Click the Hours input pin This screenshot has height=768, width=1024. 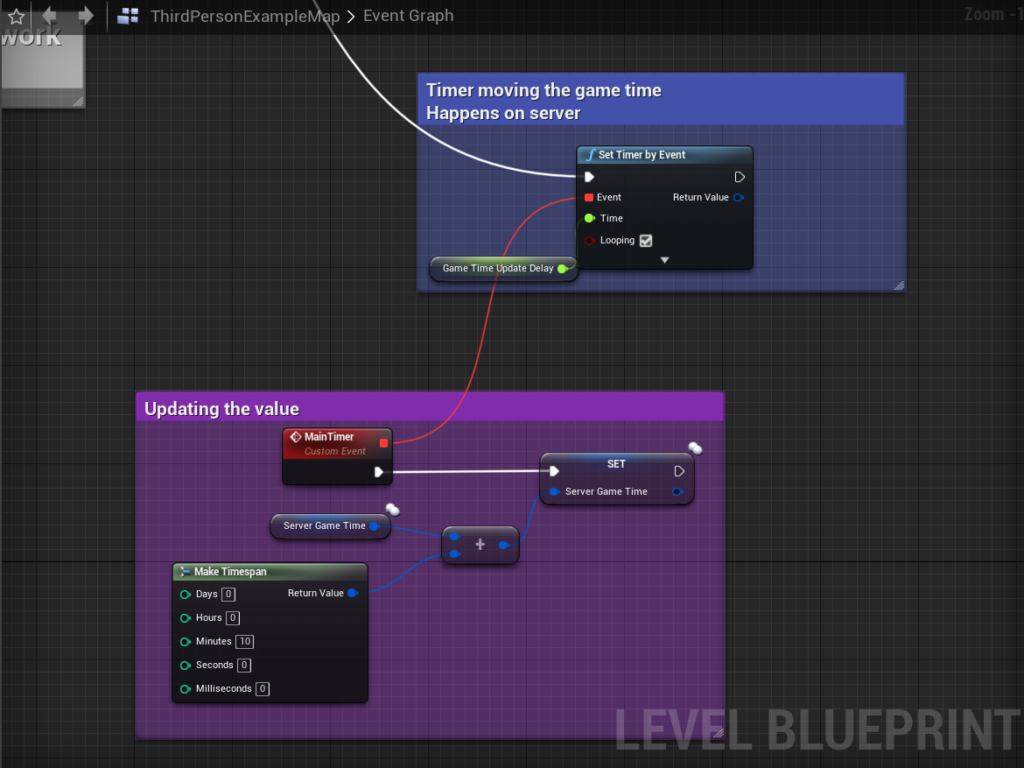(x=185, y=618)
